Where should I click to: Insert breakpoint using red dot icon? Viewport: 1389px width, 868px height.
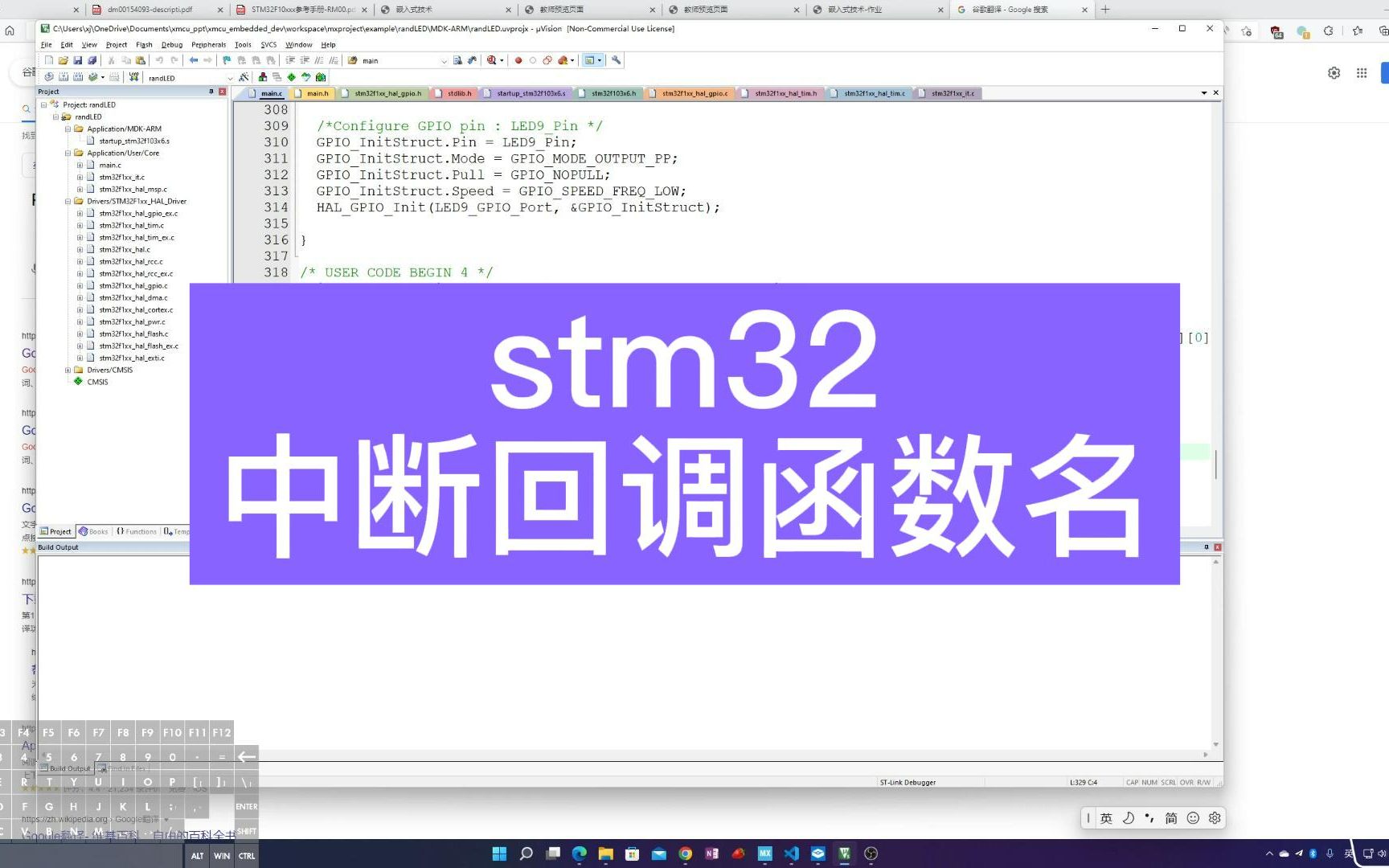click(518, 60)
